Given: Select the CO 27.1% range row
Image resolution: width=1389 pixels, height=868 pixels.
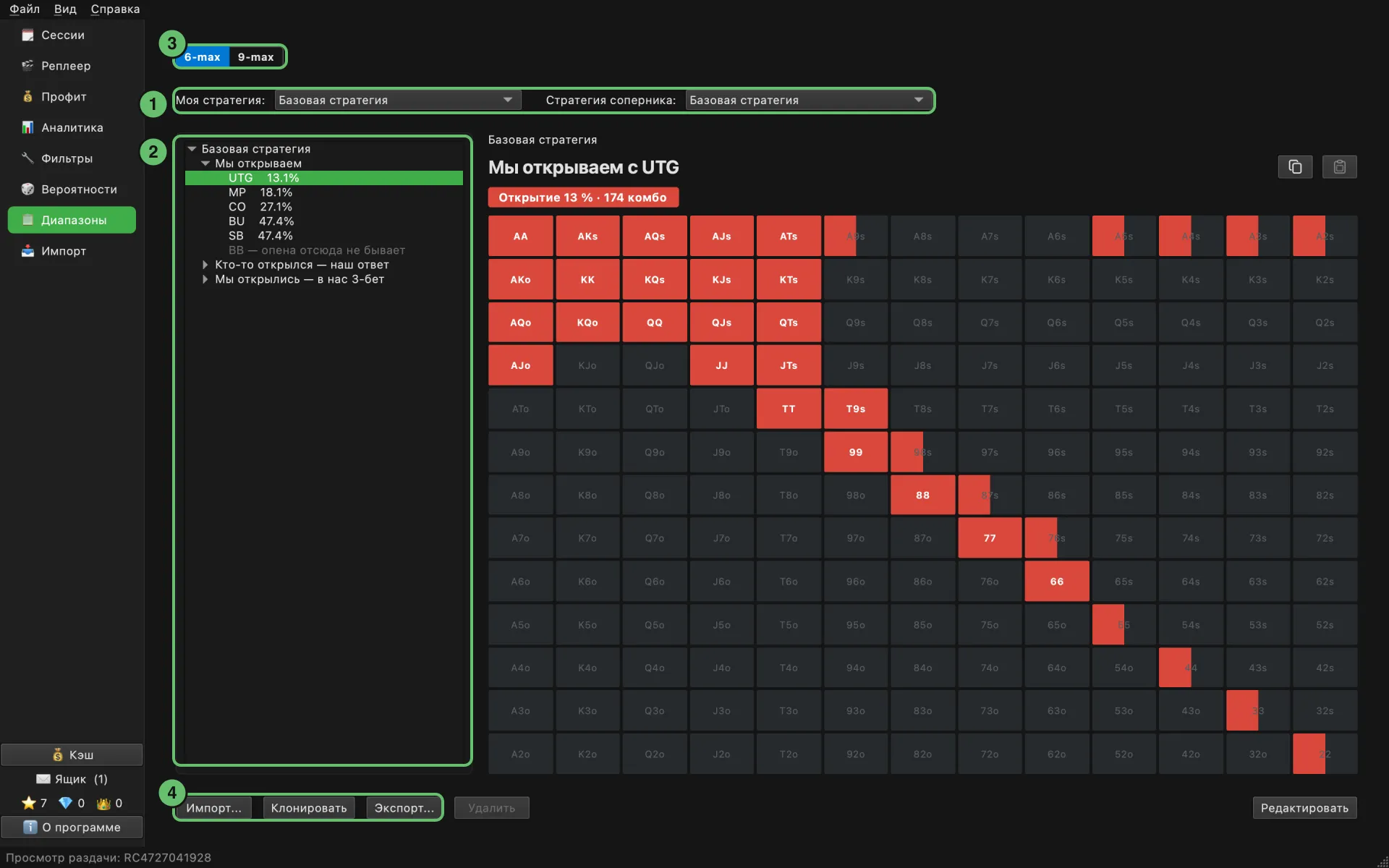Looking at the screenshot, I should point(324,207).
